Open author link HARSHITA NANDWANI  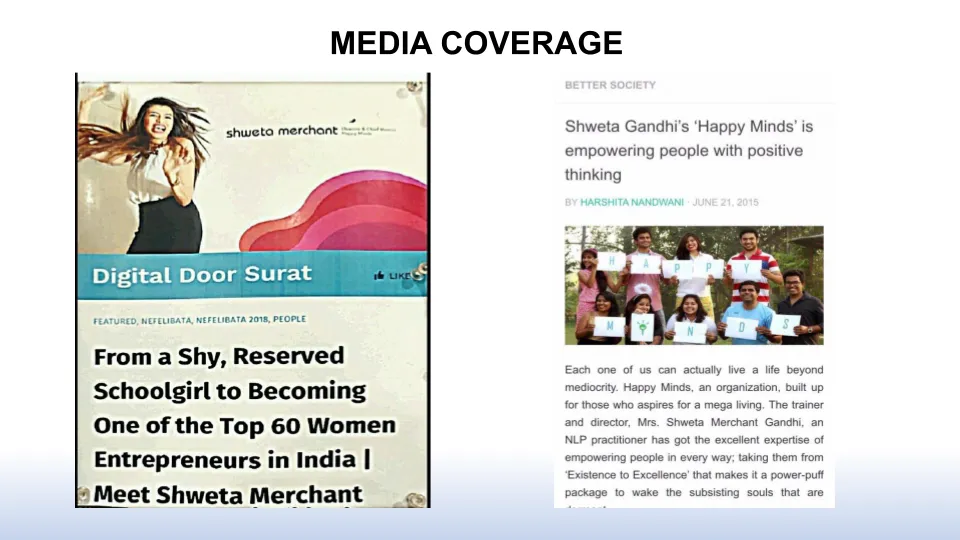[x=632, y=203]
